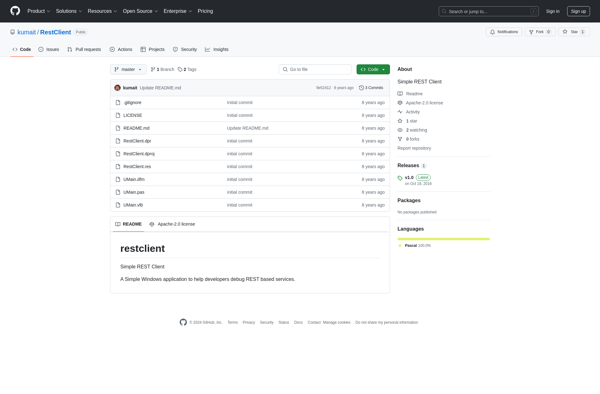Click the Notifications bell button
Viewport: 600px width, 394px height.
pos(504,32)
